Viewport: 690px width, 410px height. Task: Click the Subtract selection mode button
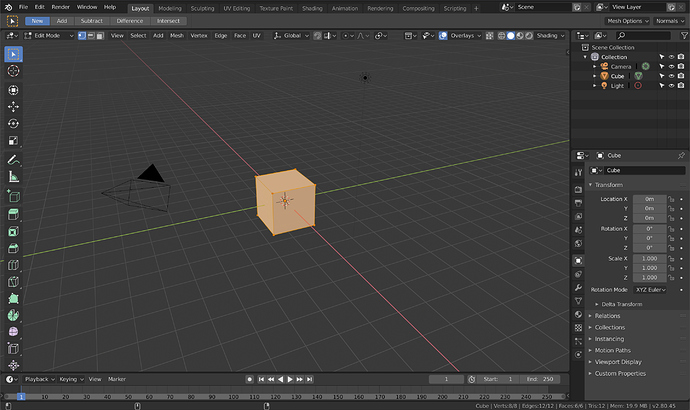92,21
